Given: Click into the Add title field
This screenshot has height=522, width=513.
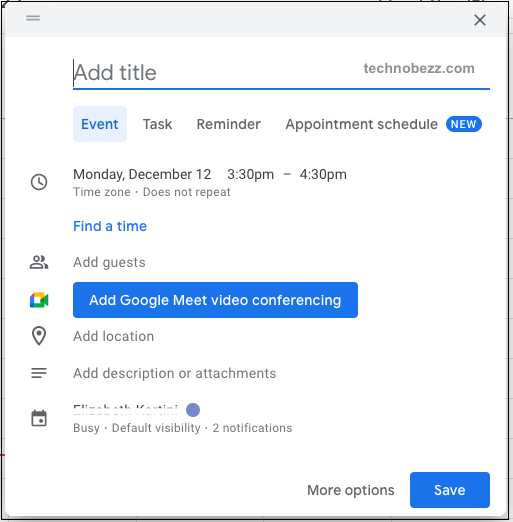Looking at the screenshot, I should coord(281,73).
